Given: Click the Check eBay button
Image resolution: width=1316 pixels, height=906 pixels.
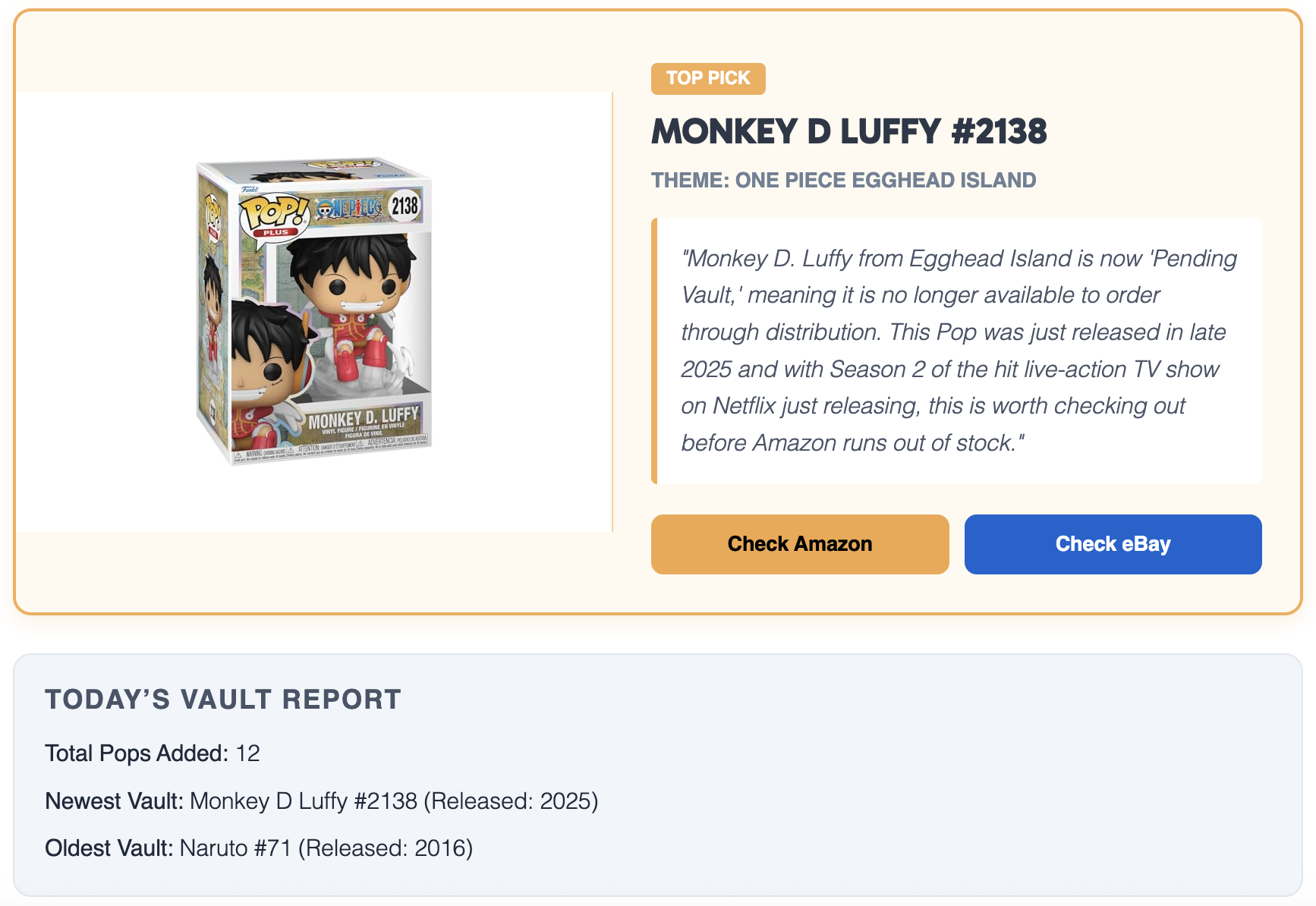Looking at the screenshot, I should coord(1113,543).
